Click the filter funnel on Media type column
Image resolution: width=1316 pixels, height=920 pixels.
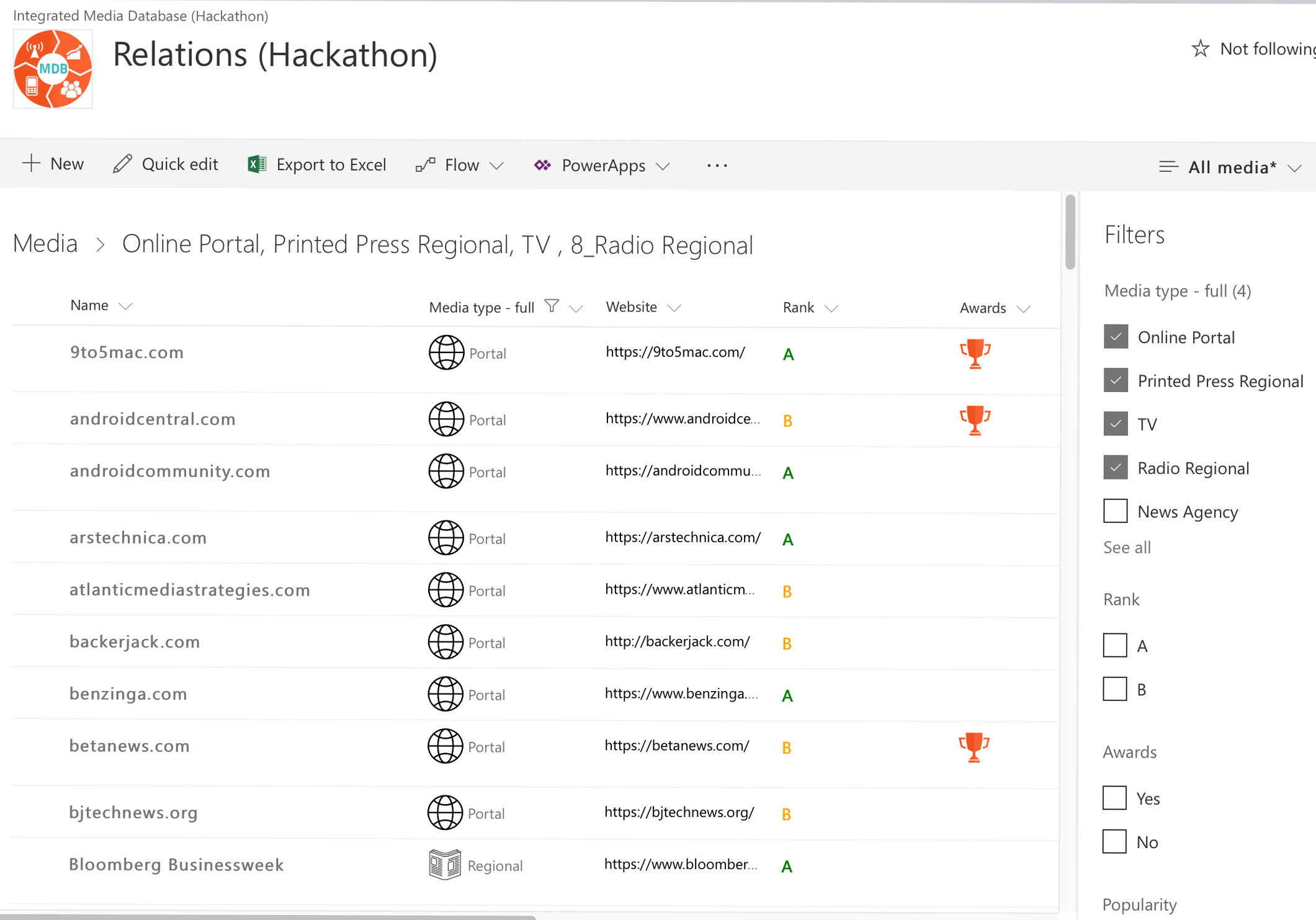(x=551, y=306)
